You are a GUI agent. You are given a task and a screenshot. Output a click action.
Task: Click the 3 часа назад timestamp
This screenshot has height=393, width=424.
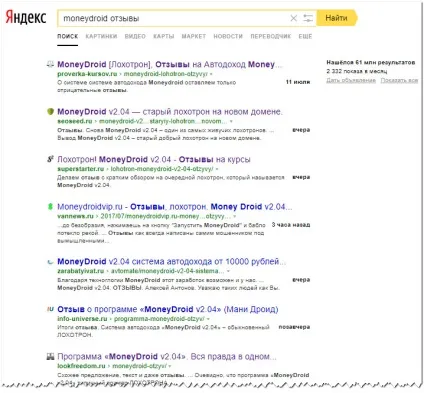(x=291, y=225)
